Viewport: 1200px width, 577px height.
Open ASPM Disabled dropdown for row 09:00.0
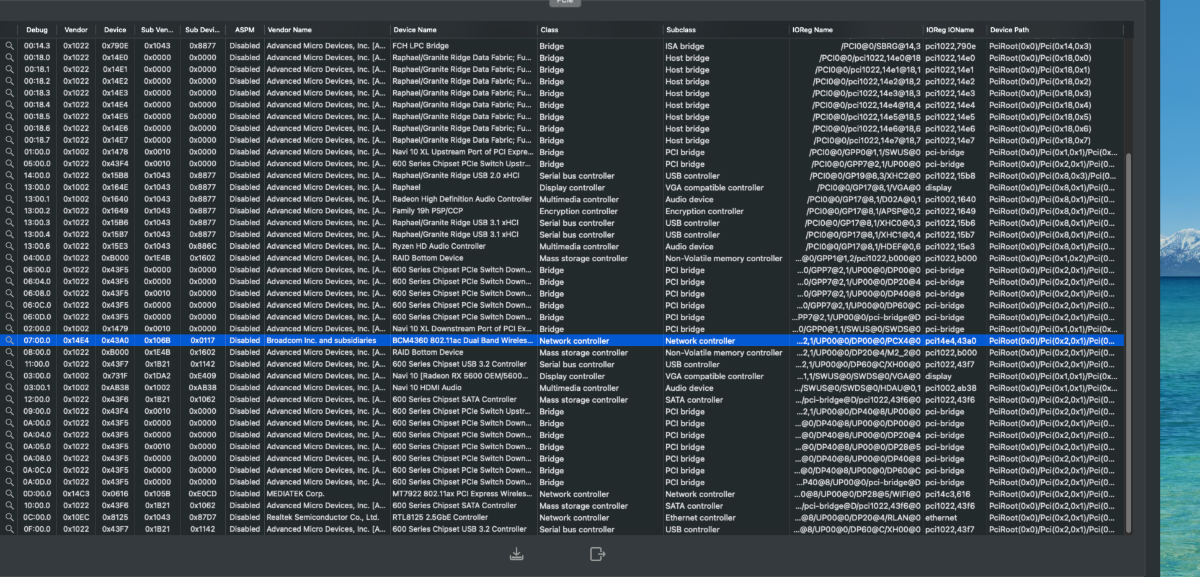click(x=243, y=412)
